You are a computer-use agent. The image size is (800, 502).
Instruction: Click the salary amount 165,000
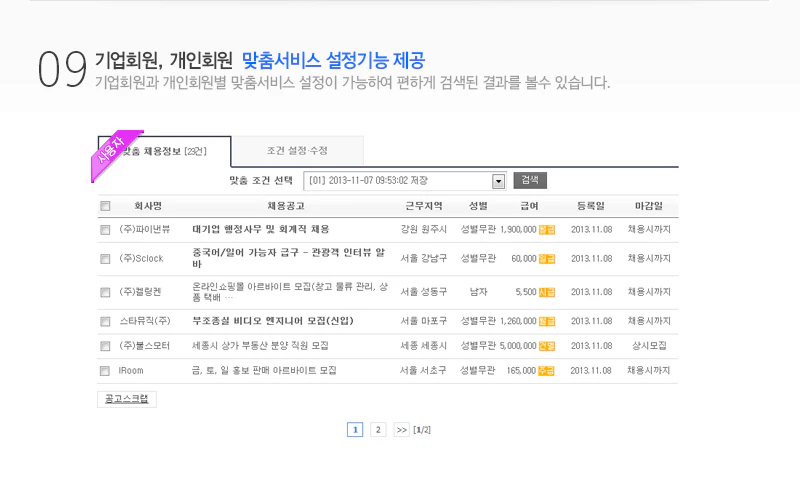[x=521, y=371]
